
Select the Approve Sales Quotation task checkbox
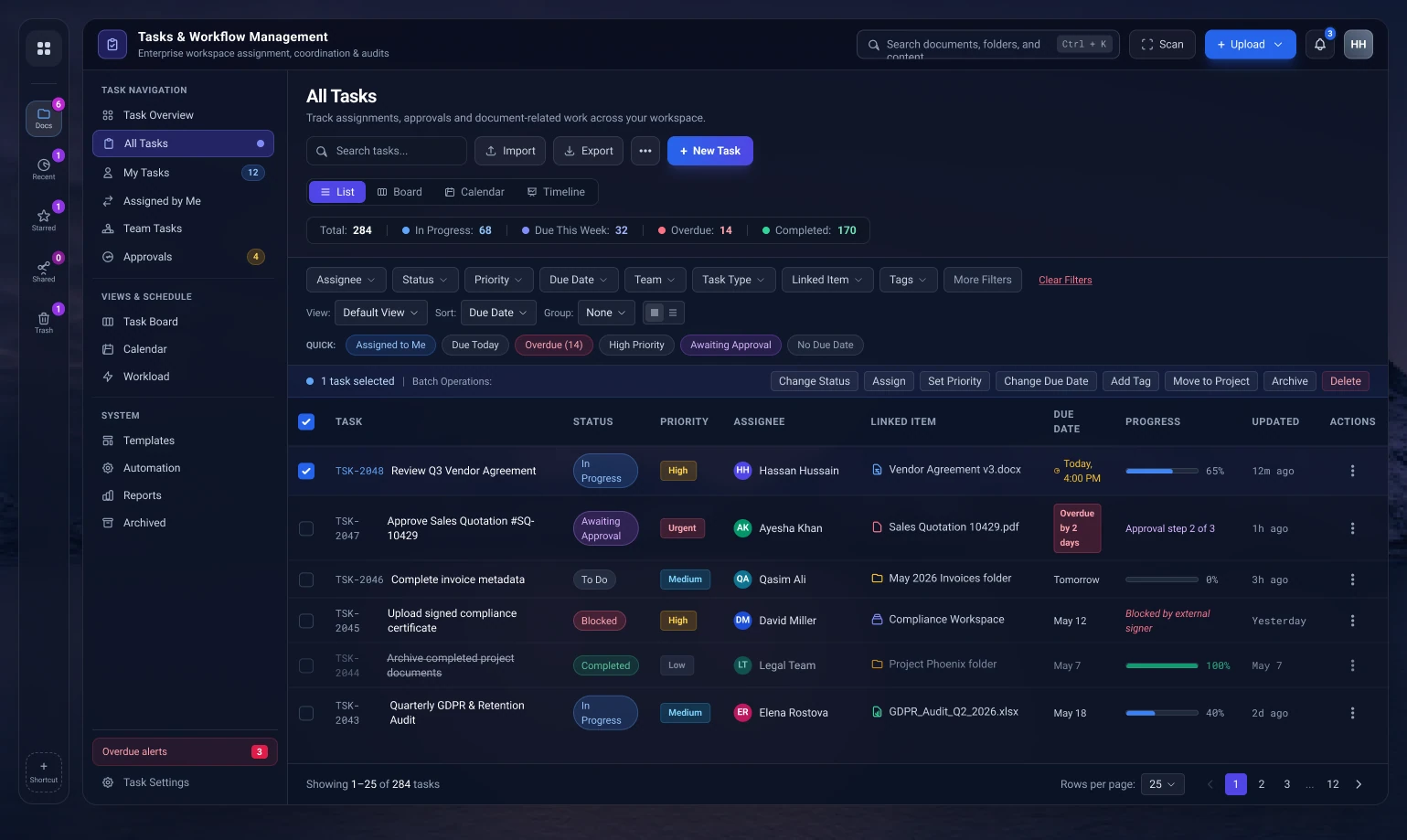[306, 528]
